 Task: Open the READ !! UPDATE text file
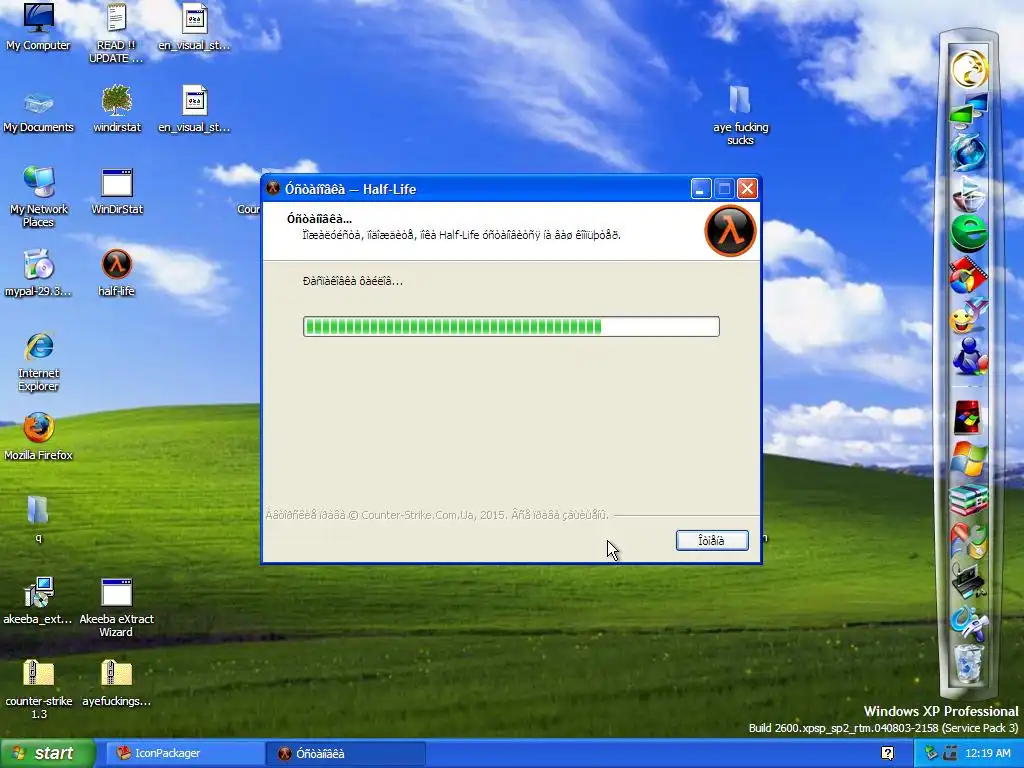(x=116, y=31)
